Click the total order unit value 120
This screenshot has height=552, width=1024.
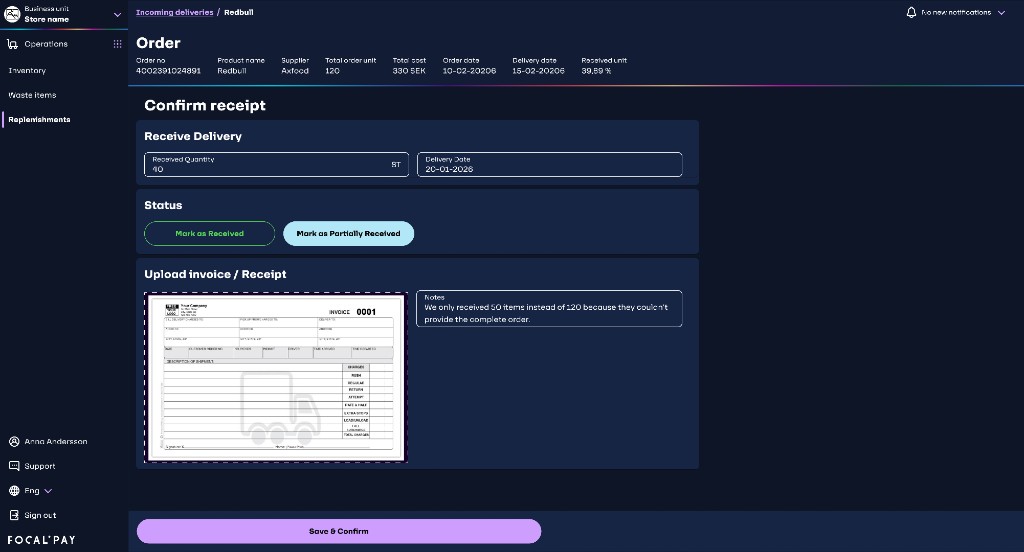coord(332,71)
